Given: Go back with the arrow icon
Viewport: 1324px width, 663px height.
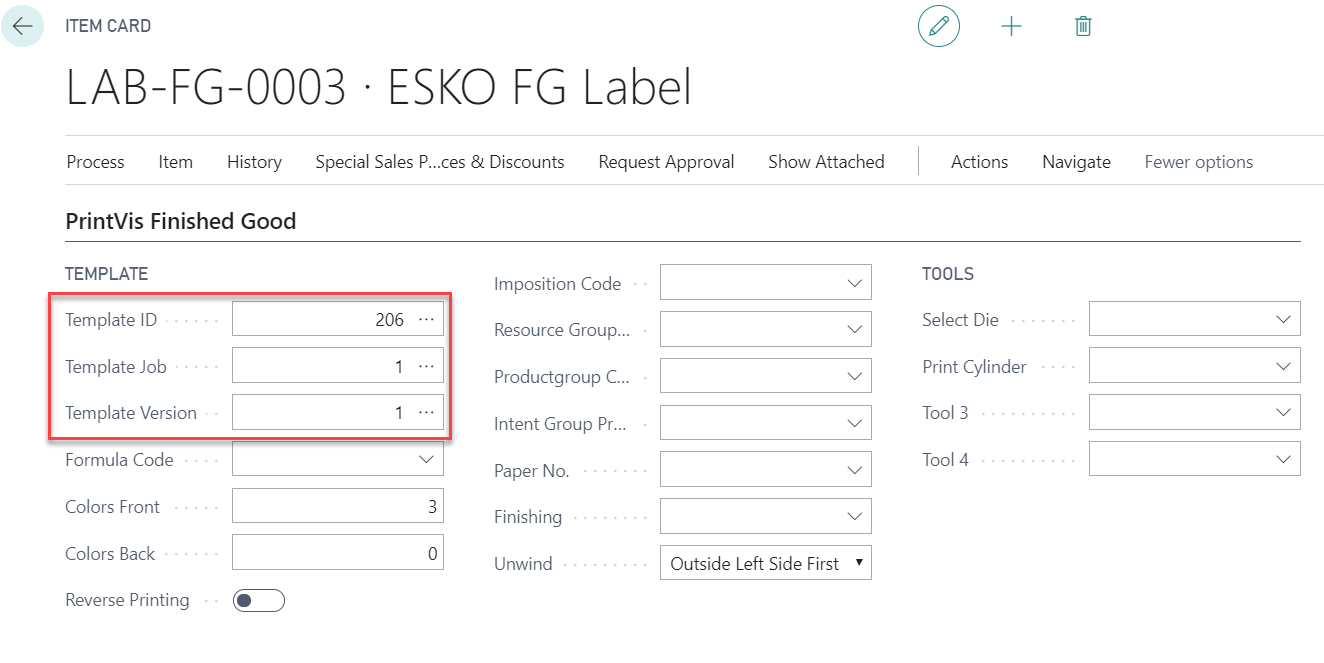Looking at the screenshot, I should click(x=22, y=26).
